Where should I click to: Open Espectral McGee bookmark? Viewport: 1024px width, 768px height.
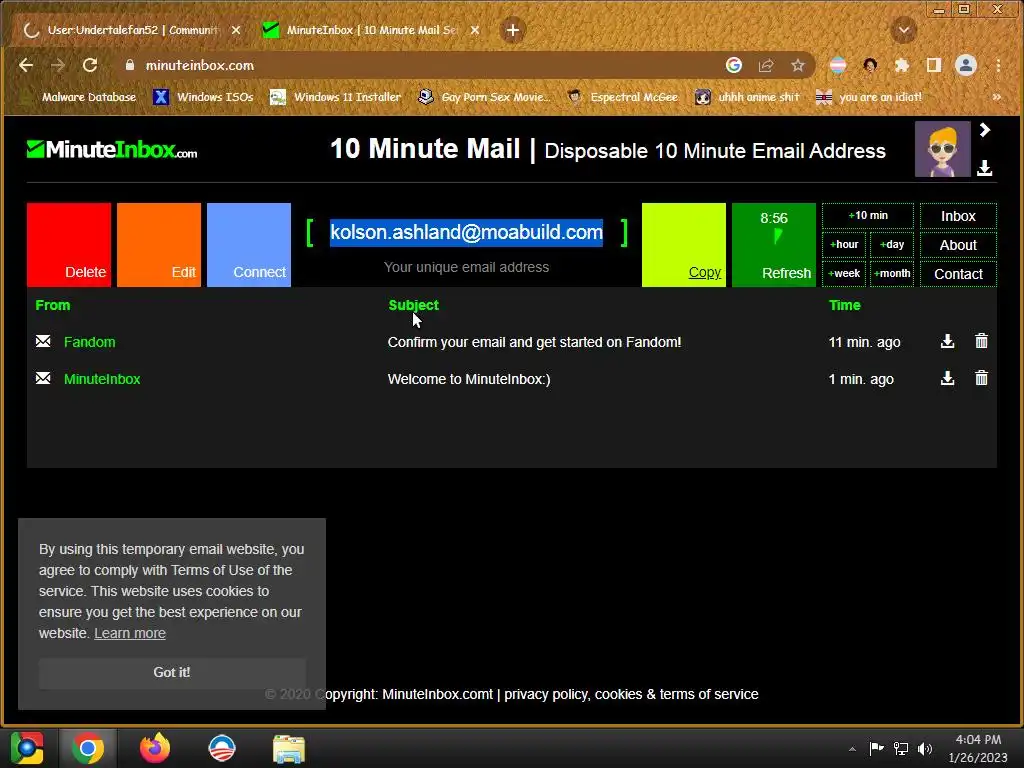pos(623,97)
